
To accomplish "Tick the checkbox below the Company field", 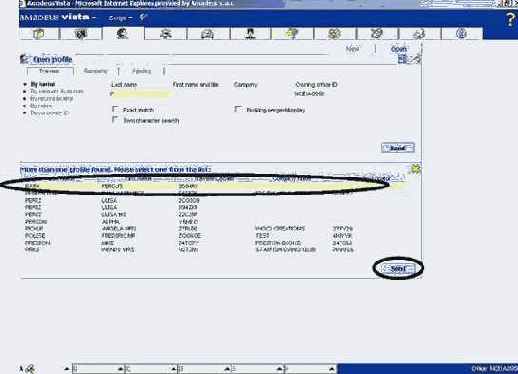I will [x=238, y=109].
